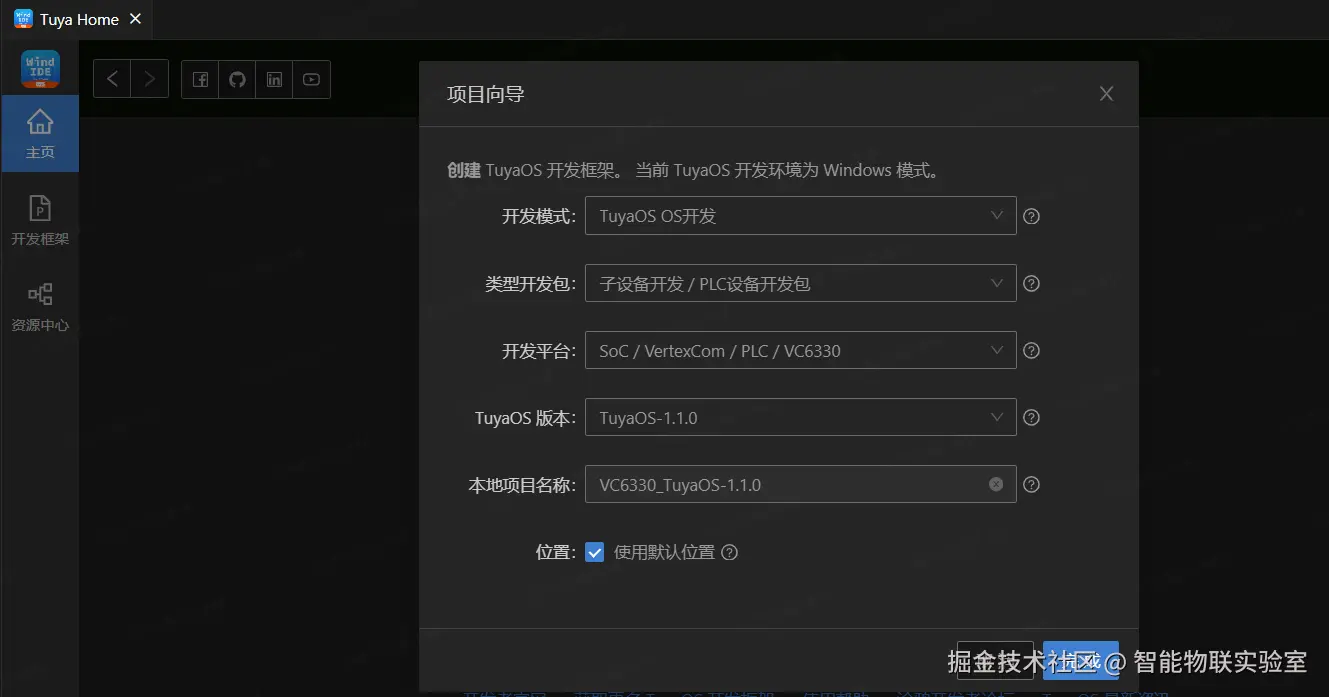Image resolution: width=1329 pixels, height=697 pixels.
Task: Open the 开发模式 dropdown
Action: pyautogui.click(x=801, y=216)
